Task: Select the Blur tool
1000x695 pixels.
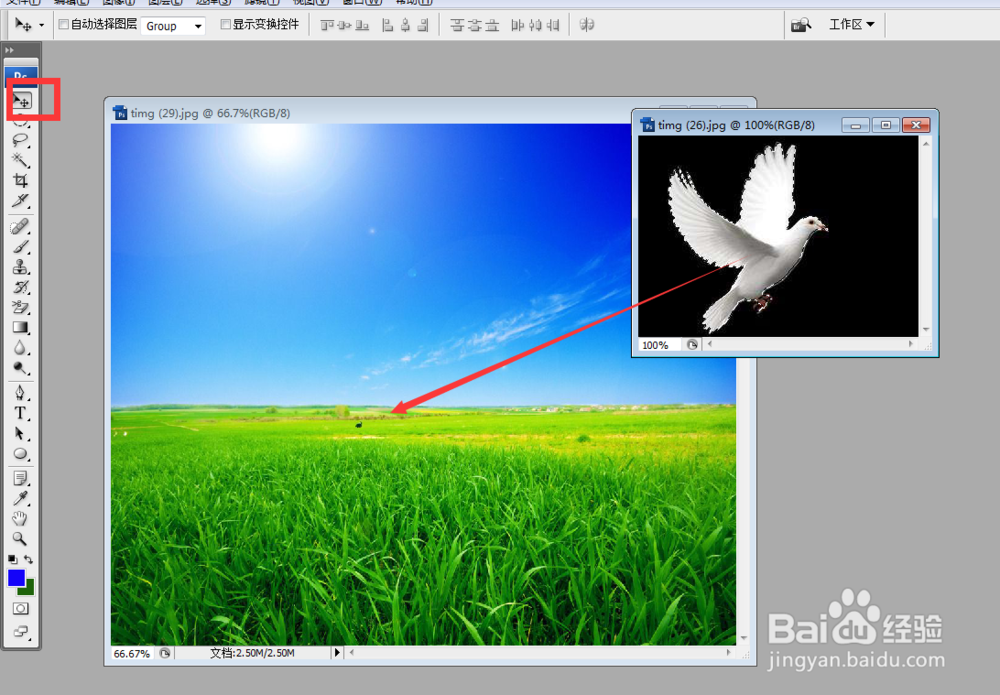Action: (20, 348)
